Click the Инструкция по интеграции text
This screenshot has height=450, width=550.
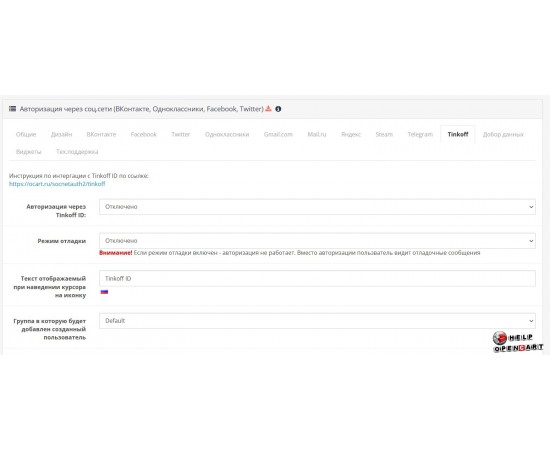click(x=79, y=176)
